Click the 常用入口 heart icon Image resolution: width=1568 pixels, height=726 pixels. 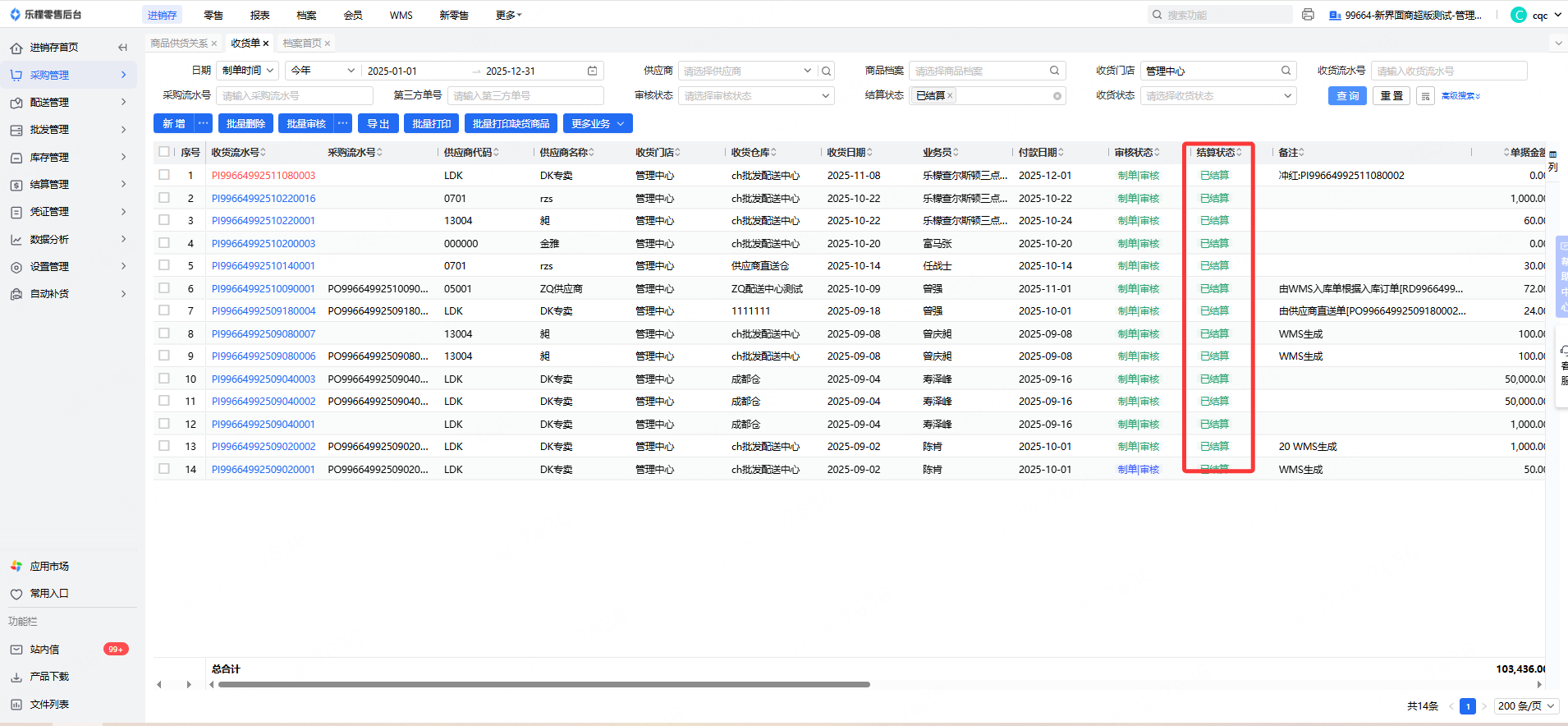point(16,594)
